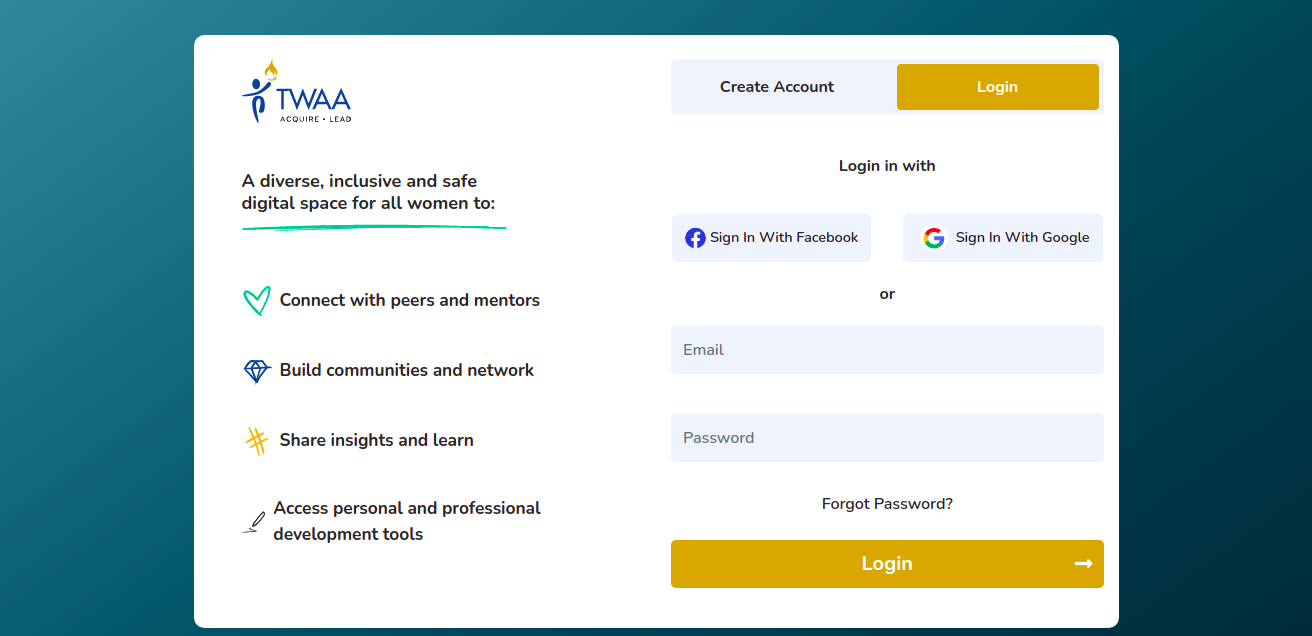Click 'Share insights and learn' text
The height and width of the screenshot is (636, 1312).
(377, 440)
